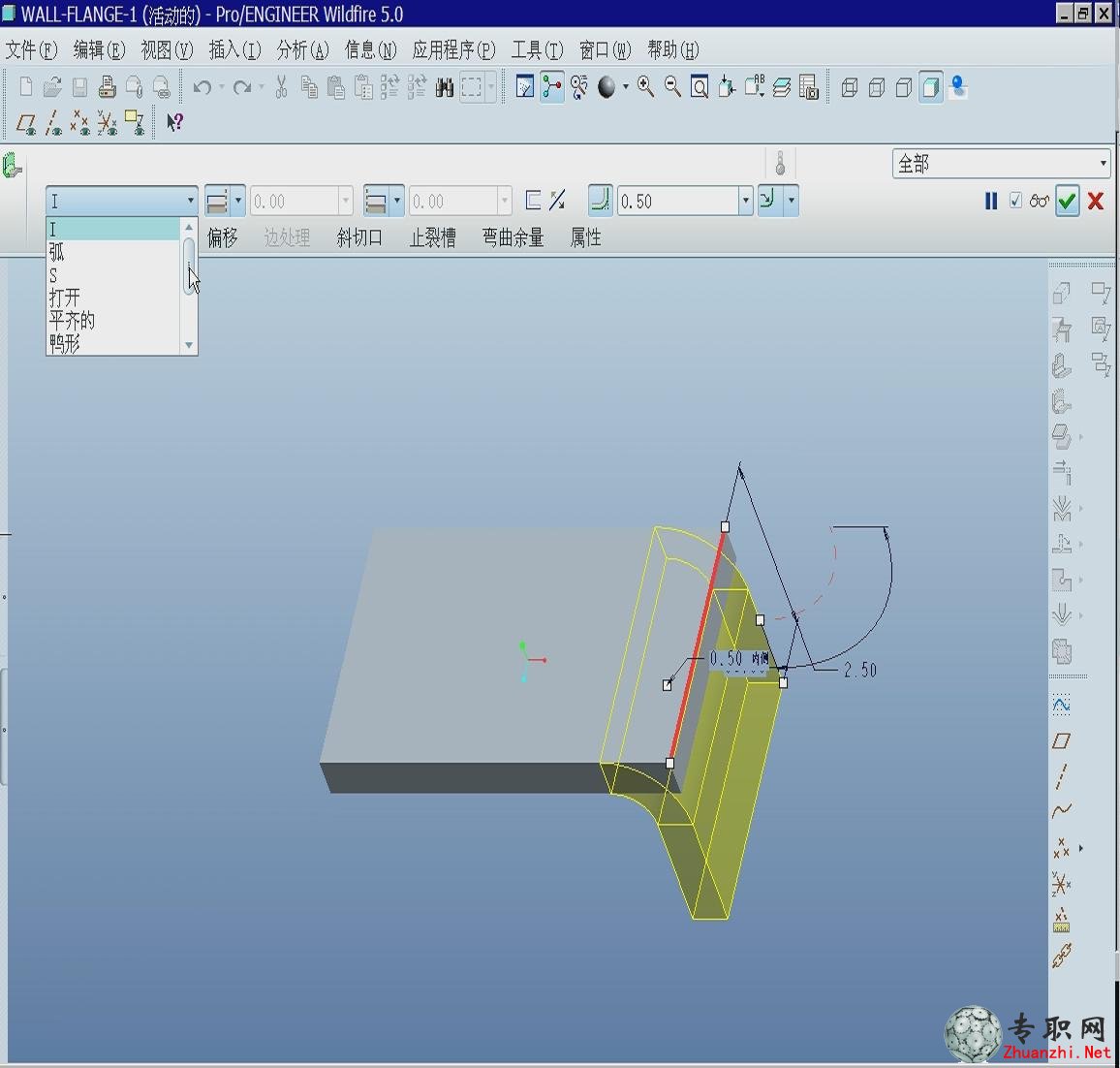
Task: Expand the first edge end option arrow
Action: [x=238, y=200]
